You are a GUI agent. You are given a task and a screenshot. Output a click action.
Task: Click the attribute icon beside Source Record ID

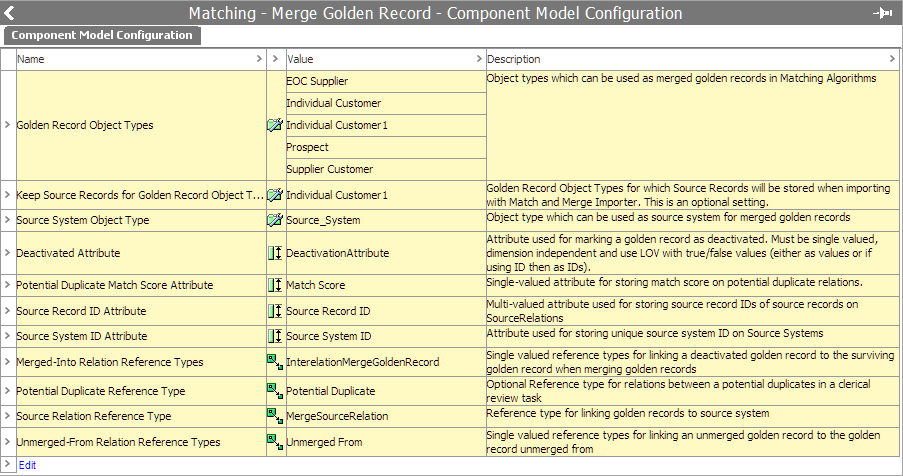pos(275,311)
